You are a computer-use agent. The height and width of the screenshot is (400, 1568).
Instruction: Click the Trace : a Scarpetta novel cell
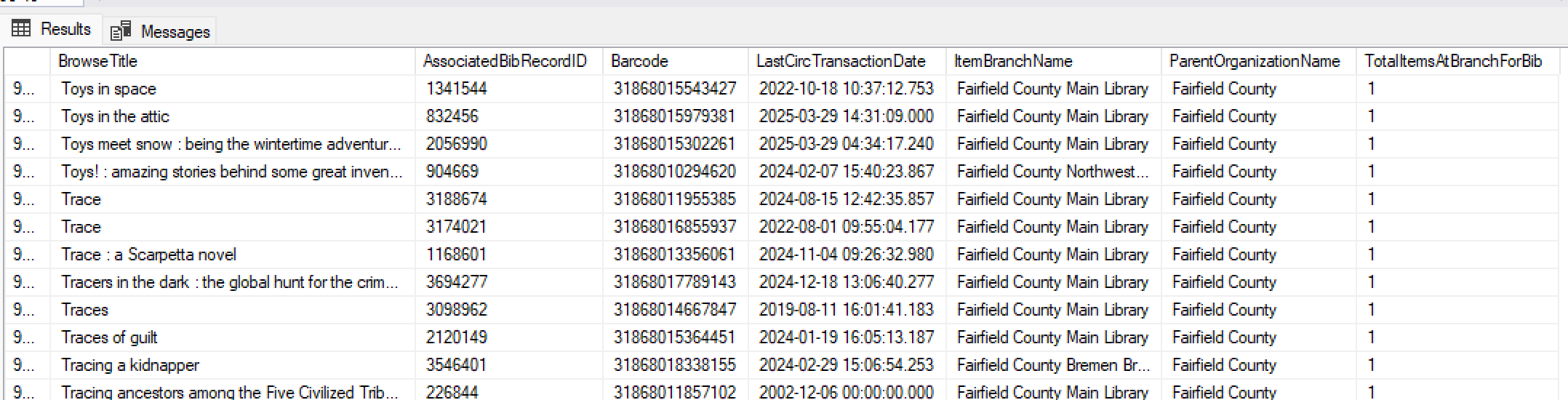point(233,255)
